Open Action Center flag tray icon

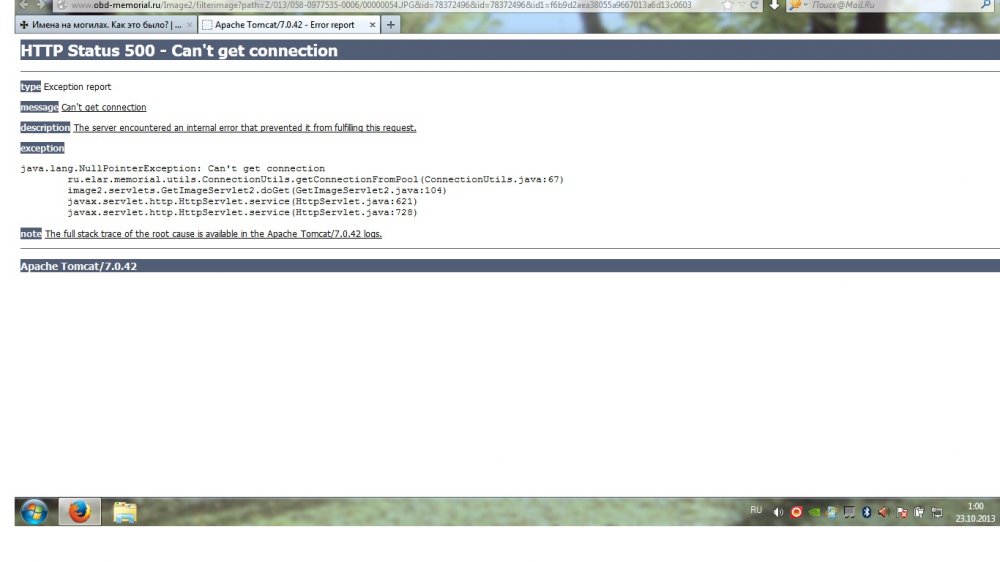point(902,512)
